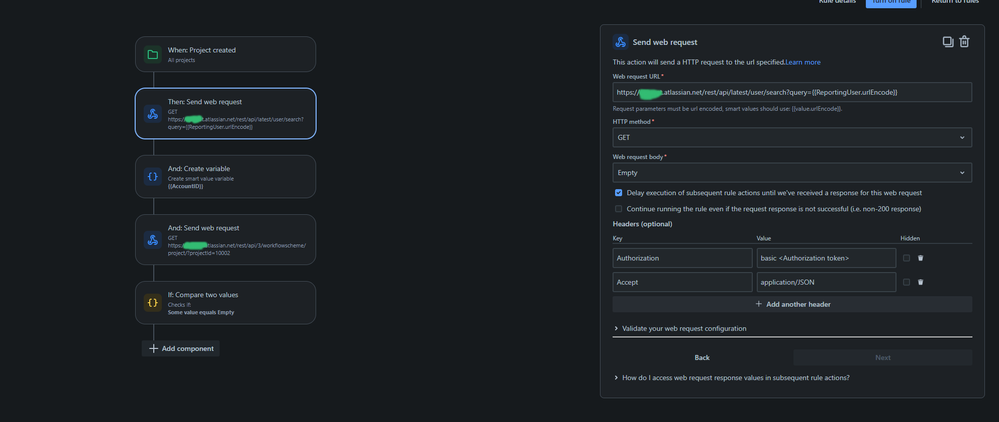The width and height of the screenshot is (999, 422).
Task: Select the 'When: Project created' trigger card
Action: click(226, 54)
